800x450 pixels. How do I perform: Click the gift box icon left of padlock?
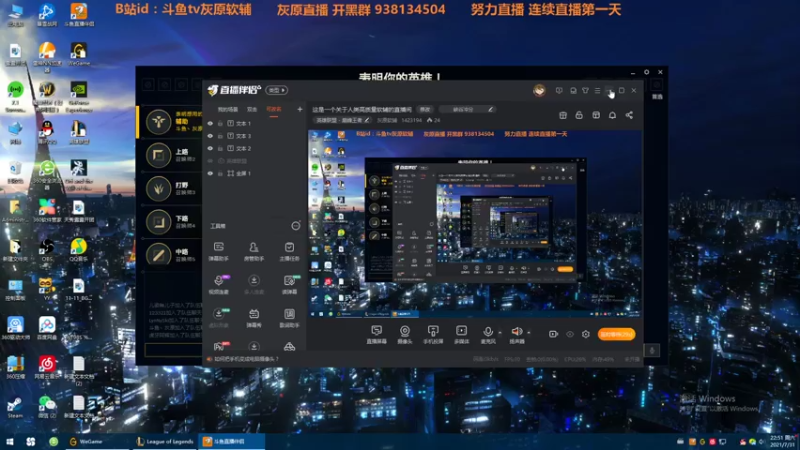tap(563, 115)
